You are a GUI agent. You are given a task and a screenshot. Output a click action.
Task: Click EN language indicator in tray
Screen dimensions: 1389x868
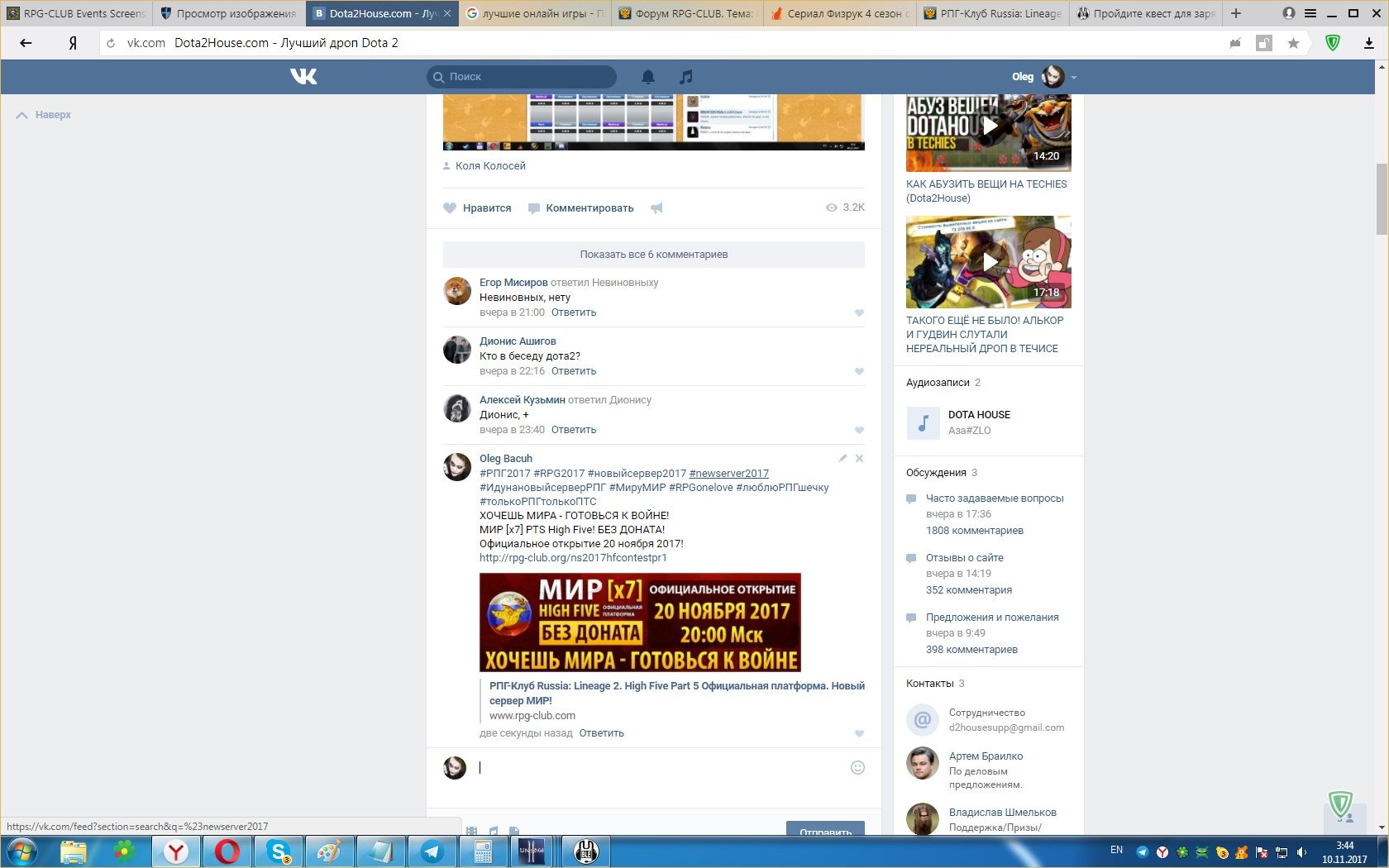[1116, 850]
